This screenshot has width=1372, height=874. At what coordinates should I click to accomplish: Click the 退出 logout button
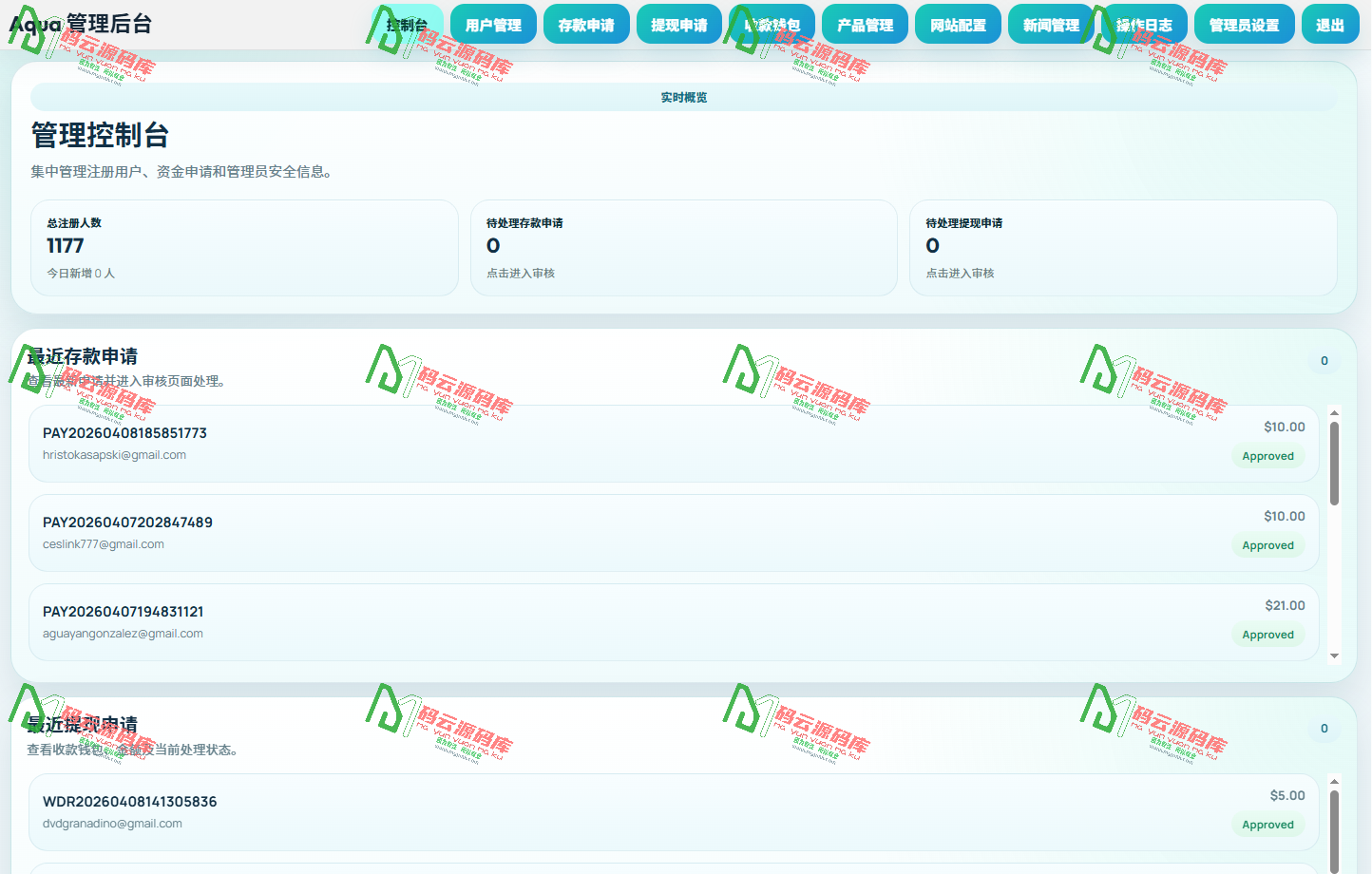[1330, 25]
